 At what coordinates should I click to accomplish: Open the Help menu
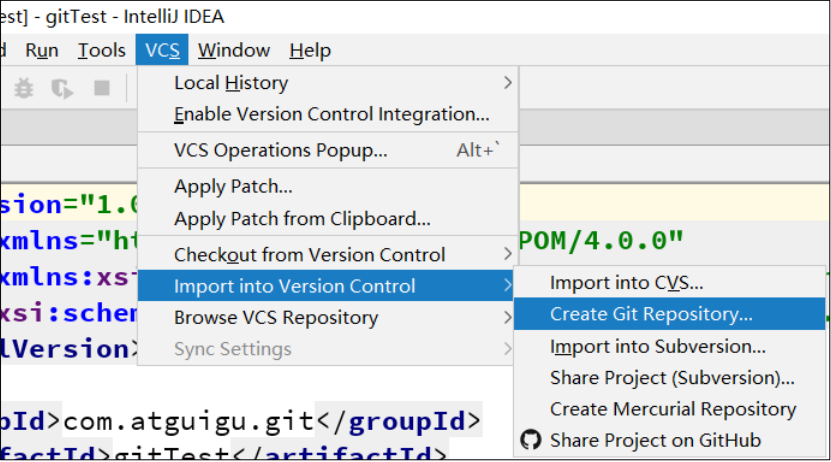[310, 50]
